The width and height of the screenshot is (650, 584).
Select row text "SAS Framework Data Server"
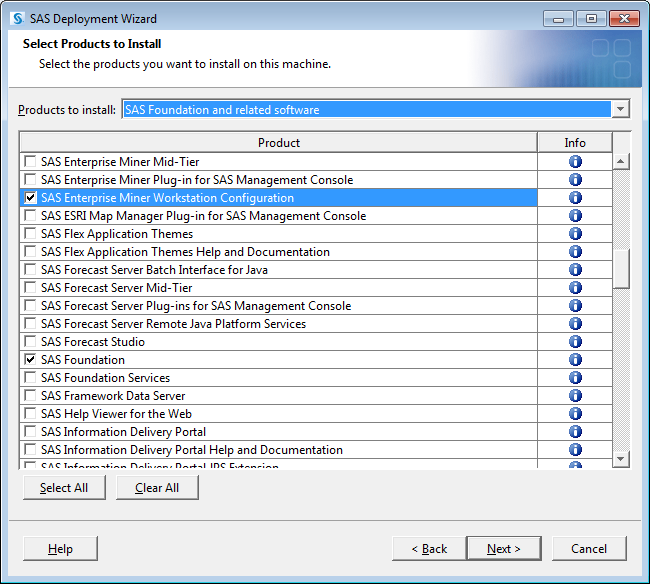(113, 396)
